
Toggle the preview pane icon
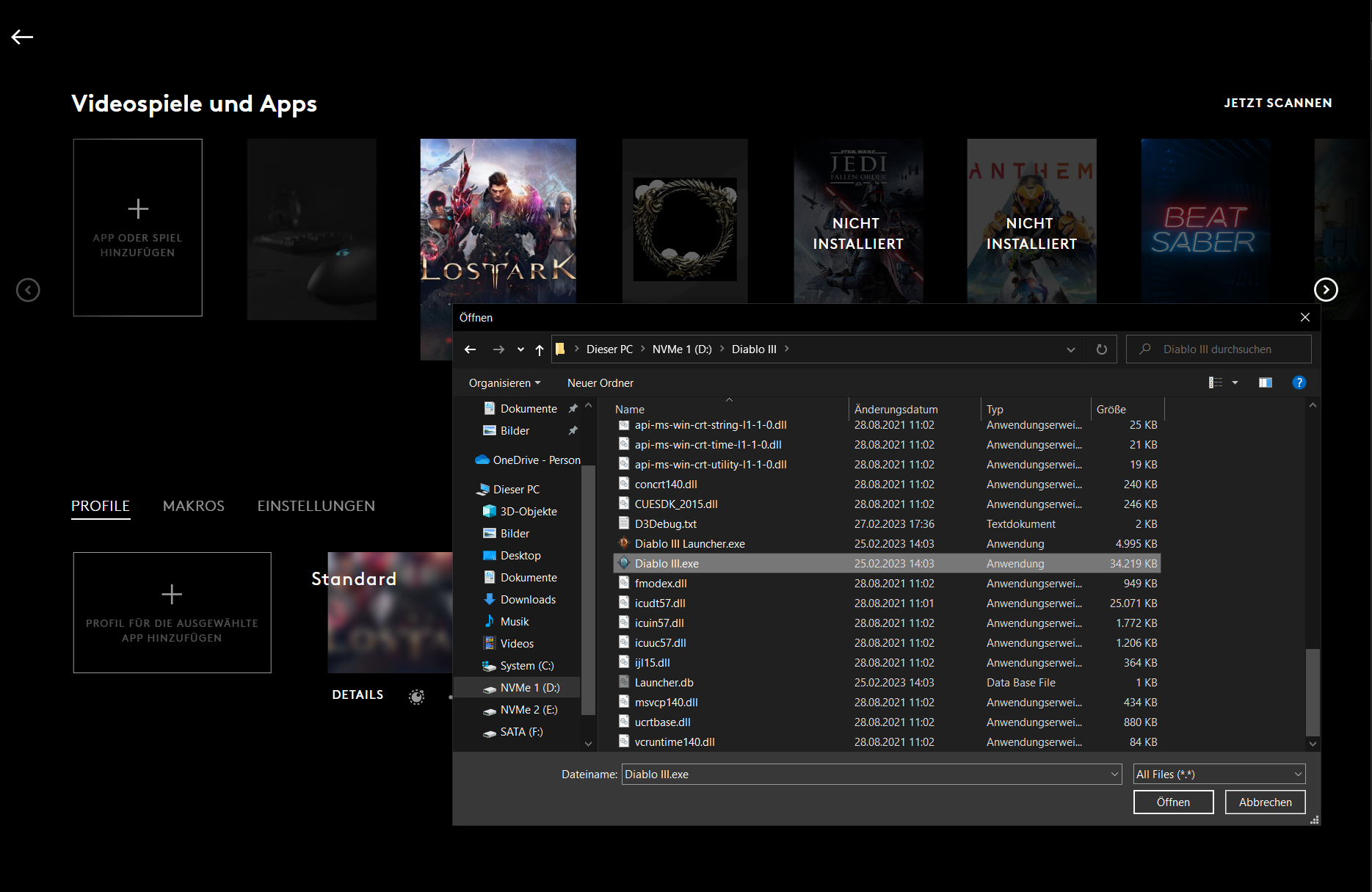click(x=1266, y=382)
